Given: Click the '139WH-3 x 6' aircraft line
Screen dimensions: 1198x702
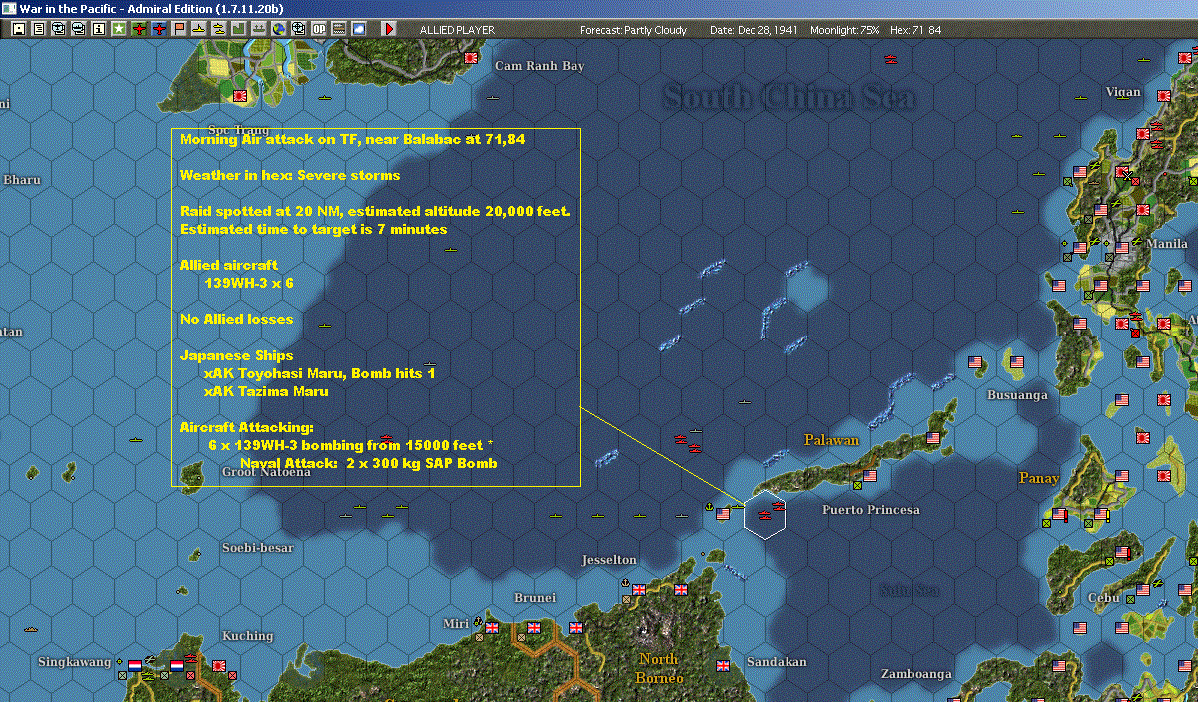Looking at the screenshot, I should pos(248,283).
